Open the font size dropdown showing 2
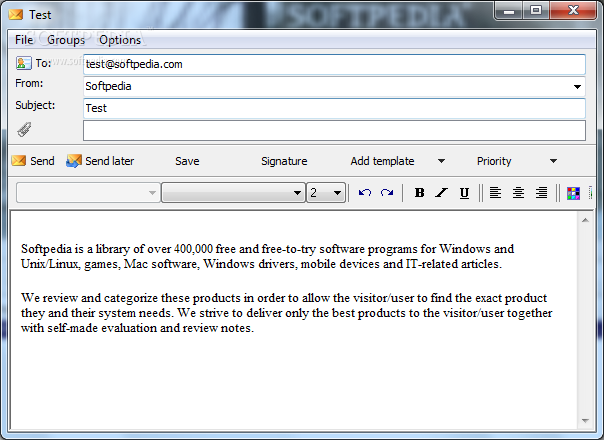This screenshot has width=604, height=440. coord(326,192)
